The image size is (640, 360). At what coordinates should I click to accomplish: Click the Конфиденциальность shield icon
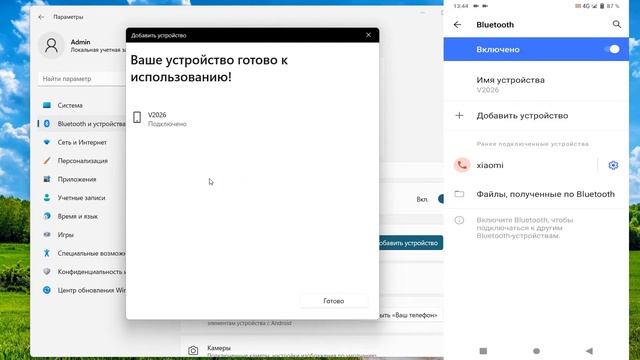pos(47,272)
